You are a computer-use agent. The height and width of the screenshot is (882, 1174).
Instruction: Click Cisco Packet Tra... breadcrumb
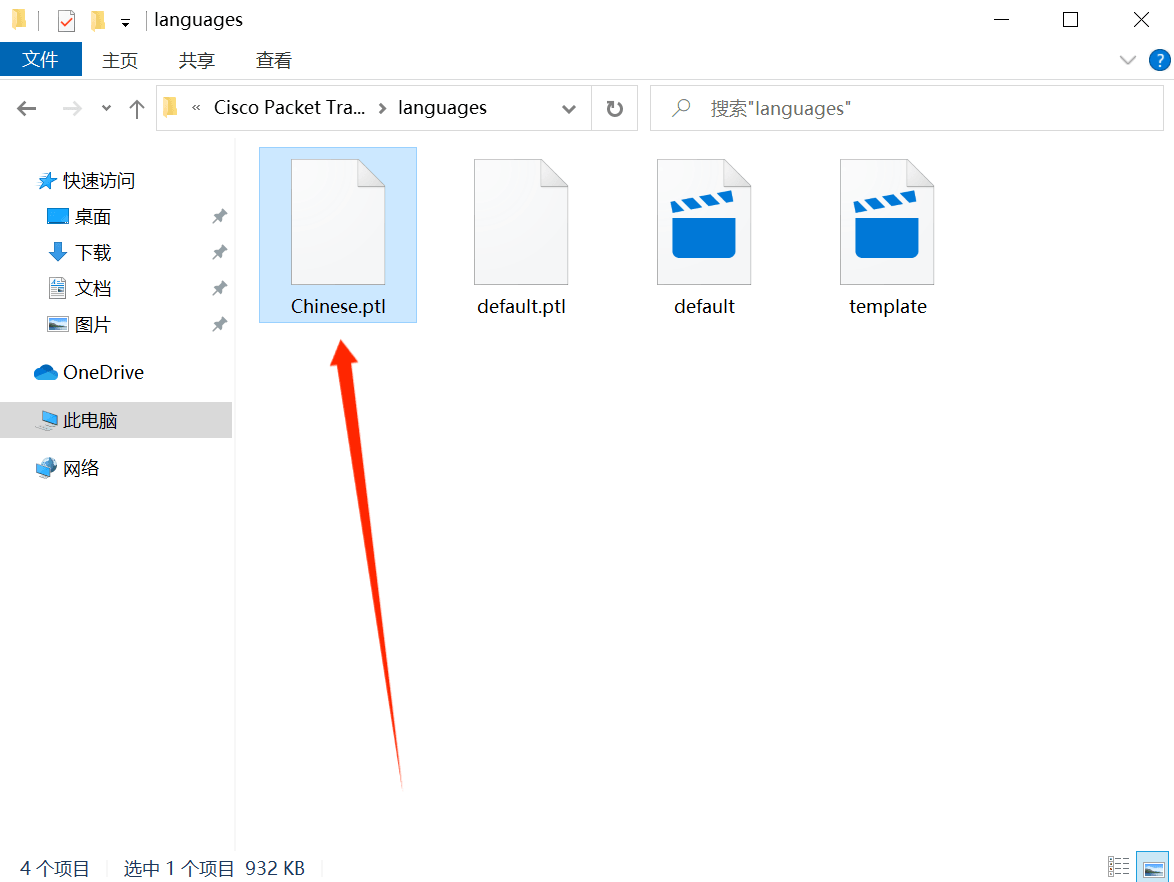[289, 108]
